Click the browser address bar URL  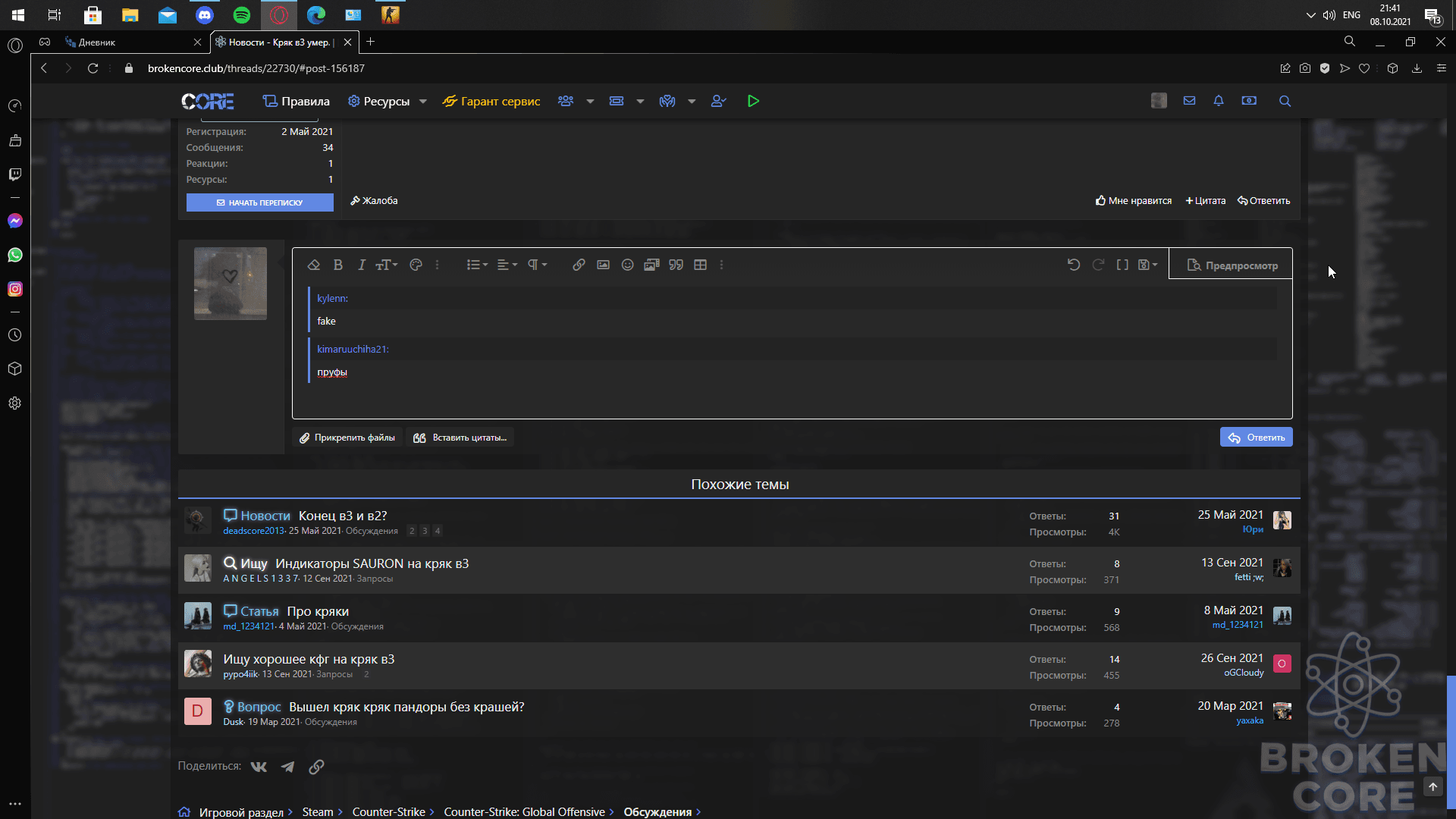coord(256,68)
